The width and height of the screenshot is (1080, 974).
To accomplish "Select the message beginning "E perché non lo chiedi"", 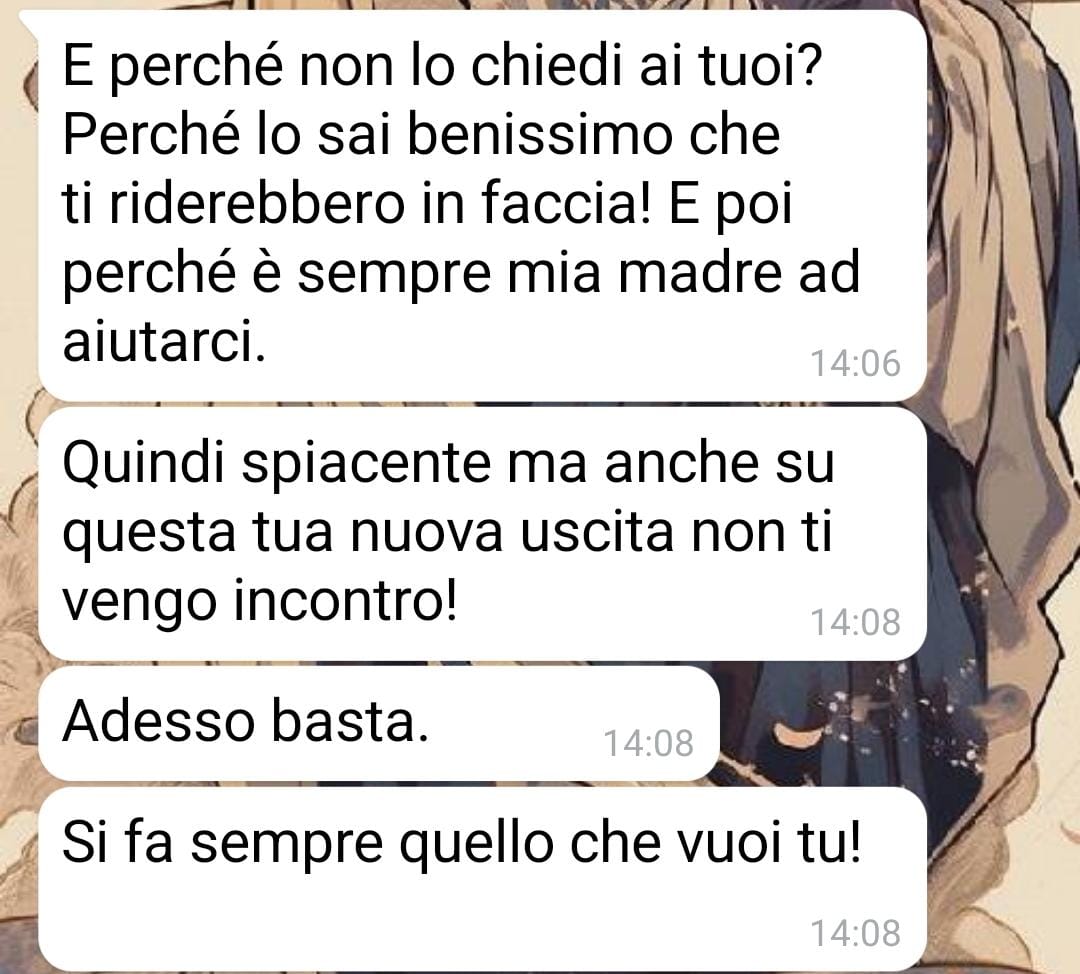I will [482, 205].
